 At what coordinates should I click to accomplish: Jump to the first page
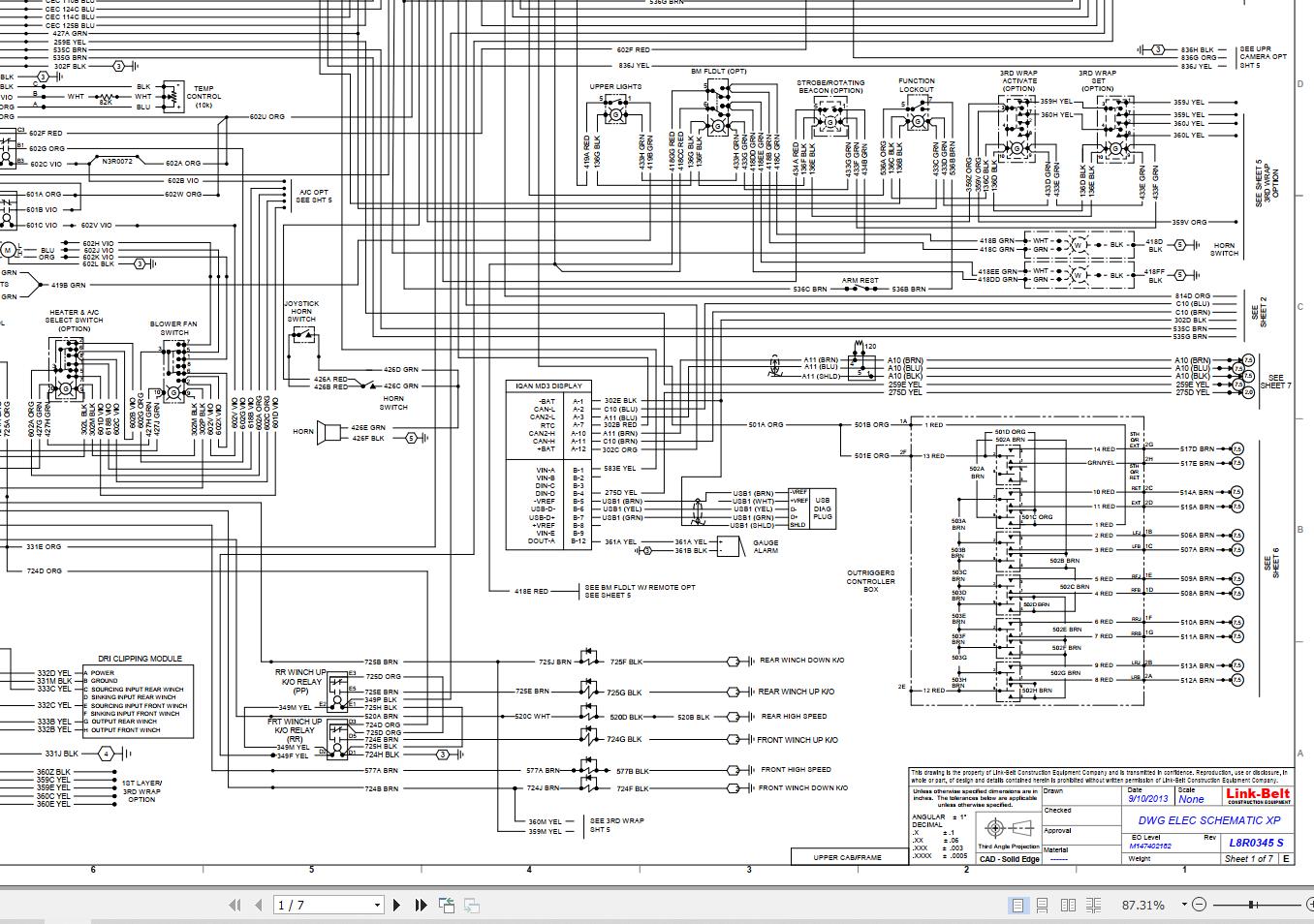[x=234, y=905]
